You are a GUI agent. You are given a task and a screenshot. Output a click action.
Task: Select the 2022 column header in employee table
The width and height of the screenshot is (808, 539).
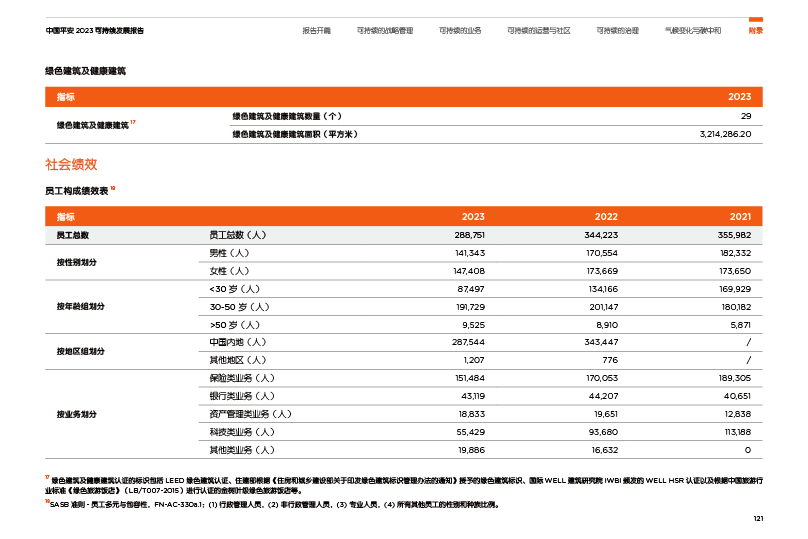click(x=605, y=217)
